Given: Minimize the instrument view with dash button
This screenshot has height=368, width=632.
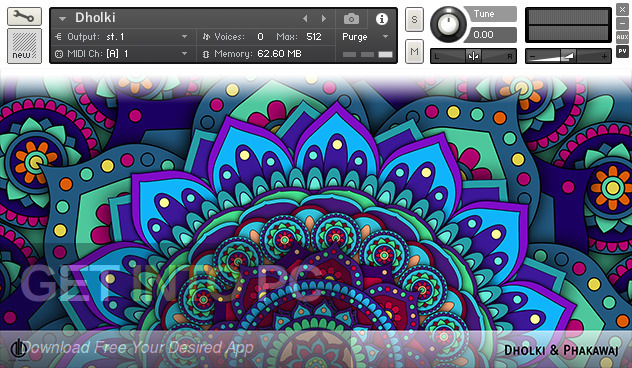Looking at the screenshot, I should tap(622, 23).
